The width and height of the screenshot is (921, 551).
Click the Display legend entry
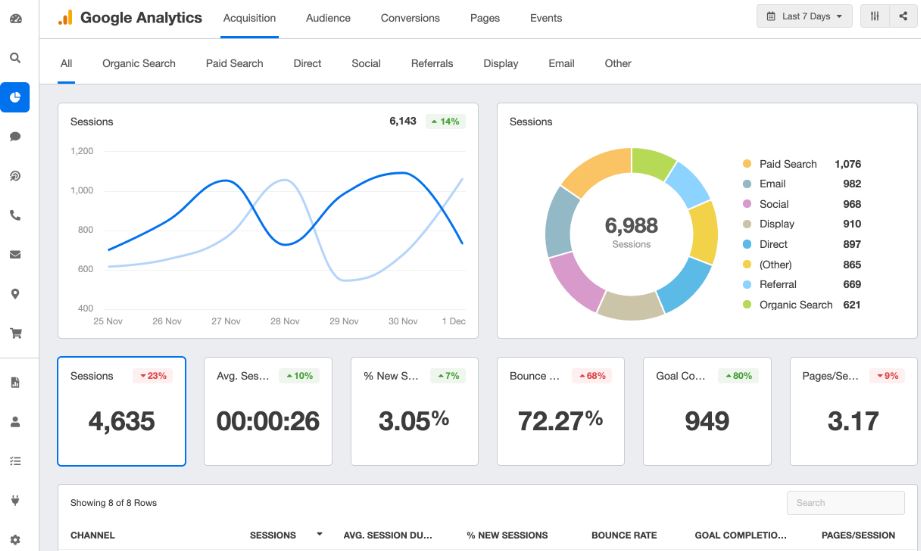click(802, 224)
